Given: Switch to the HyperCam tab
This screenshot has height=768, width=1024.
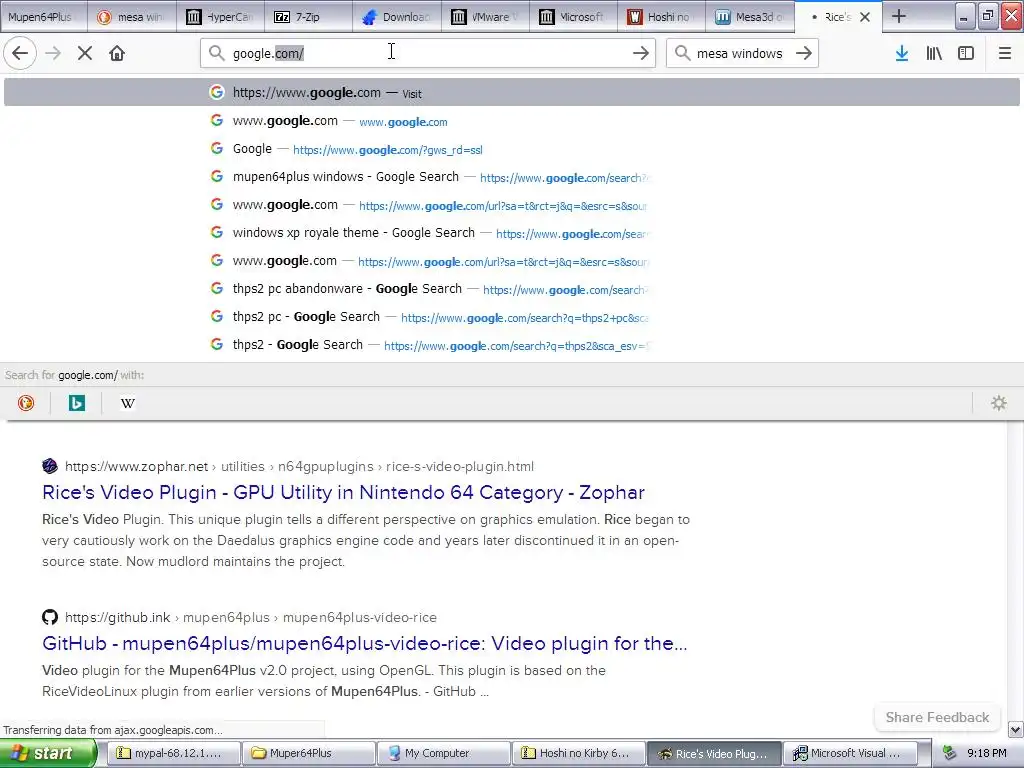Looking at the screenshot, I should [x=220, y=17].
